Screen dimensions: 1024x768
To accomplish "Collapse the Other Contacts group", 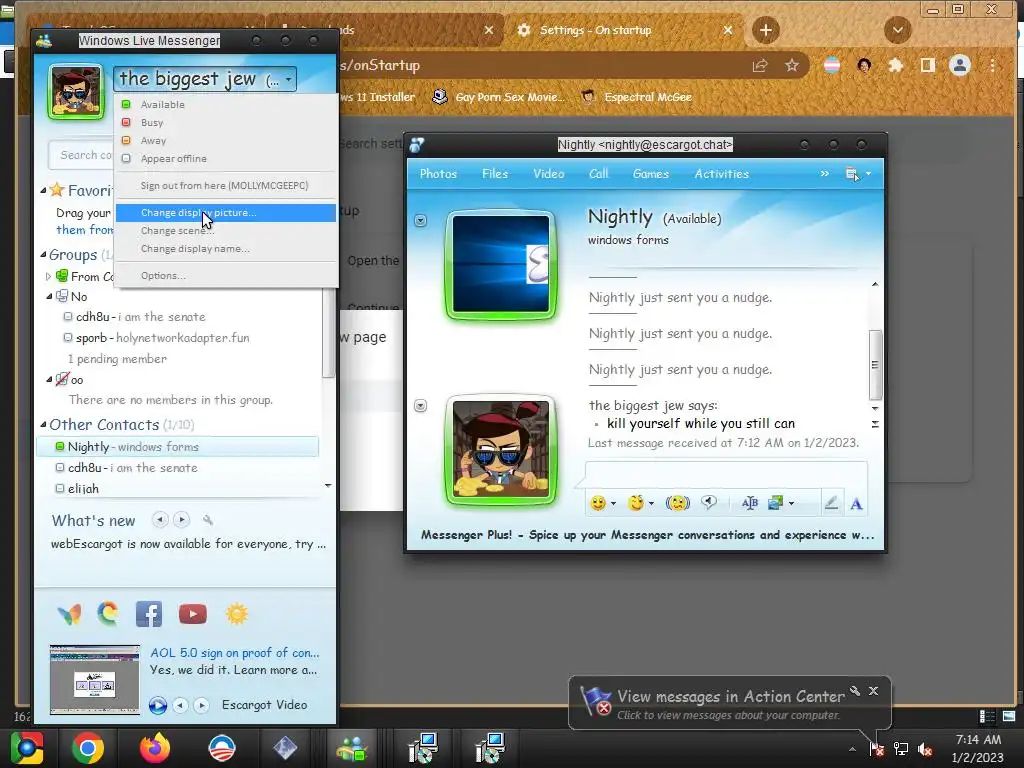I will [44, 424].
